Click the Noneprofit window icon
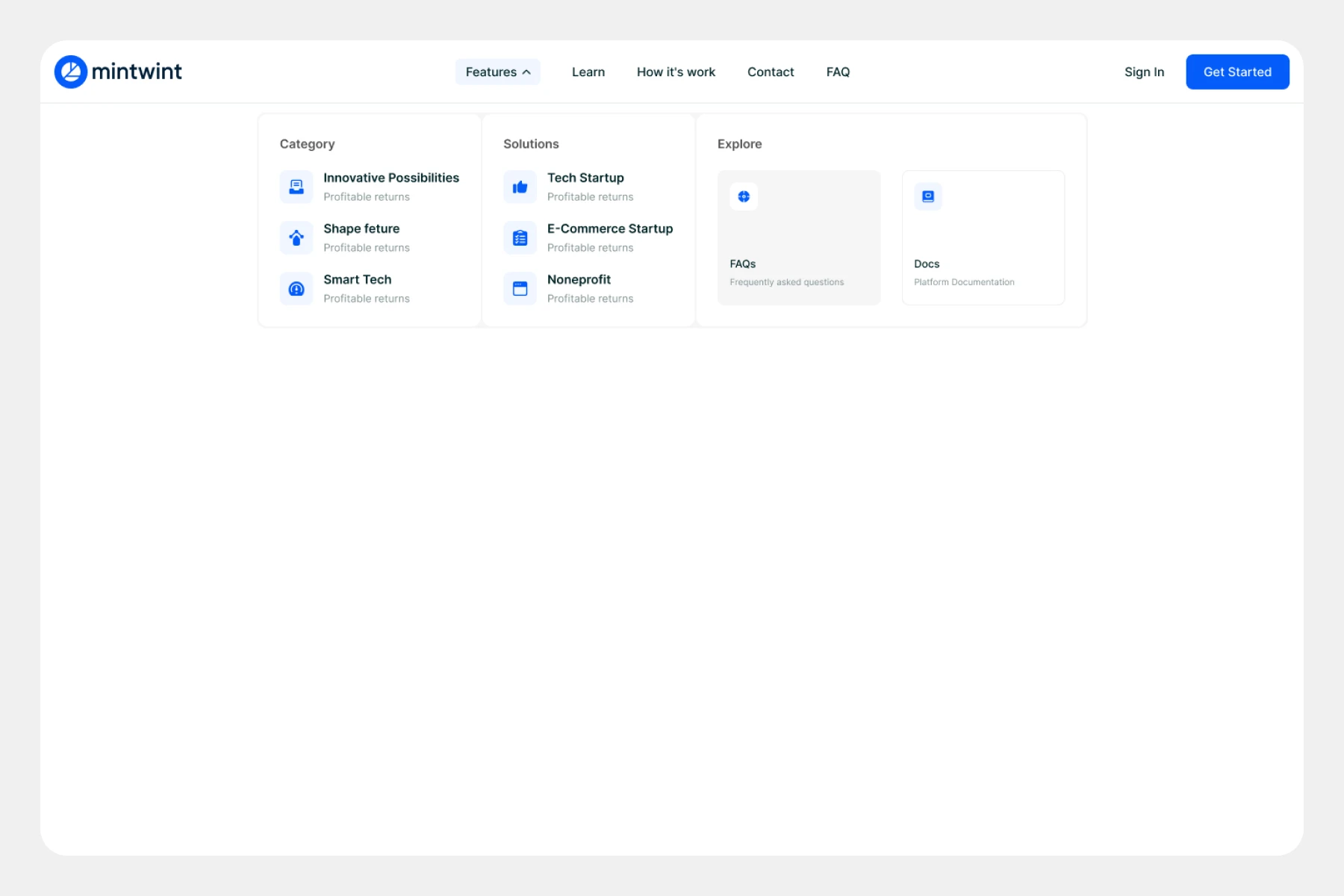 pos(520,288)
